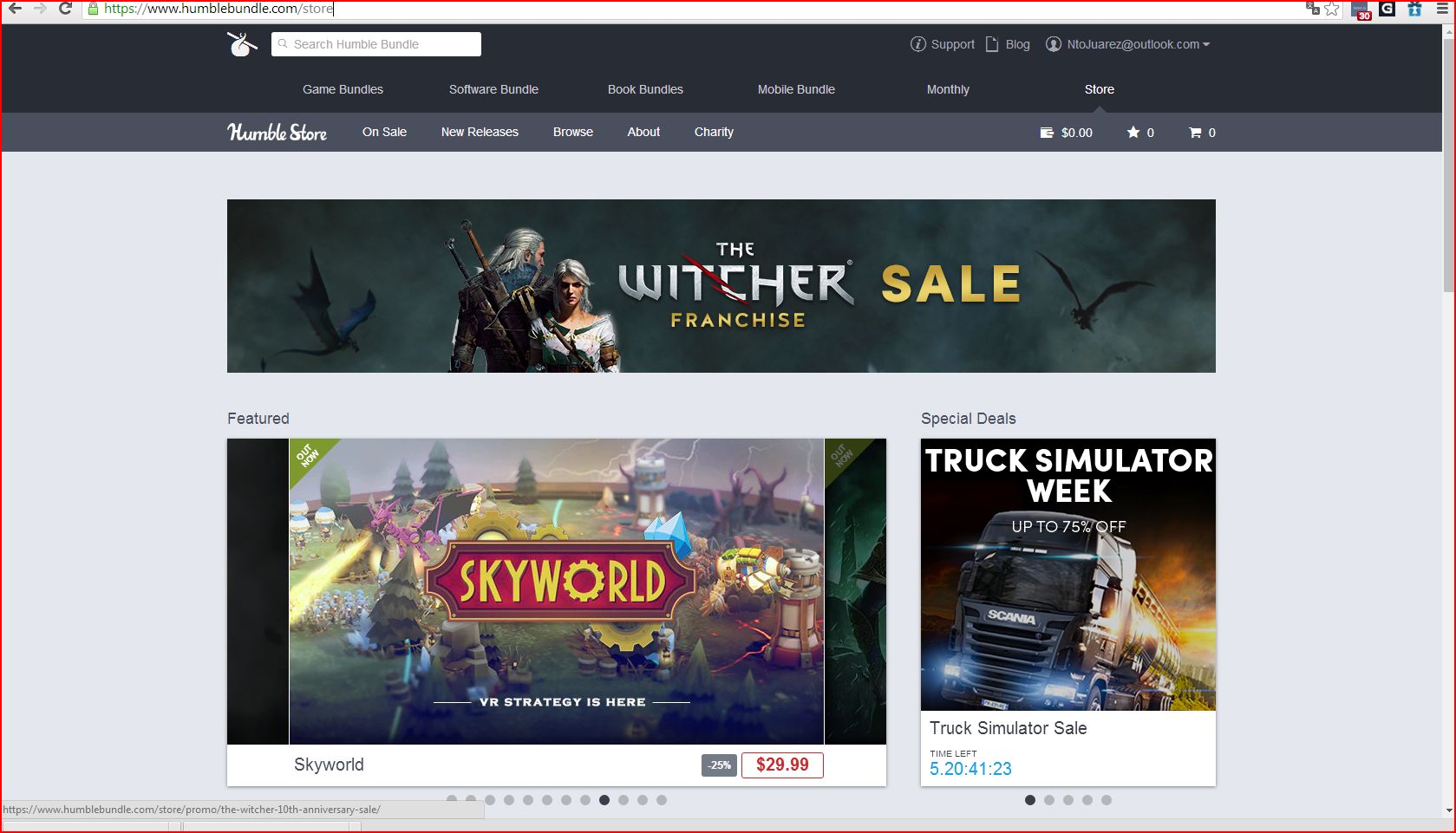
Task: Open Game Bundles tab
Action: pyautogui.click(x=343, y=89)
